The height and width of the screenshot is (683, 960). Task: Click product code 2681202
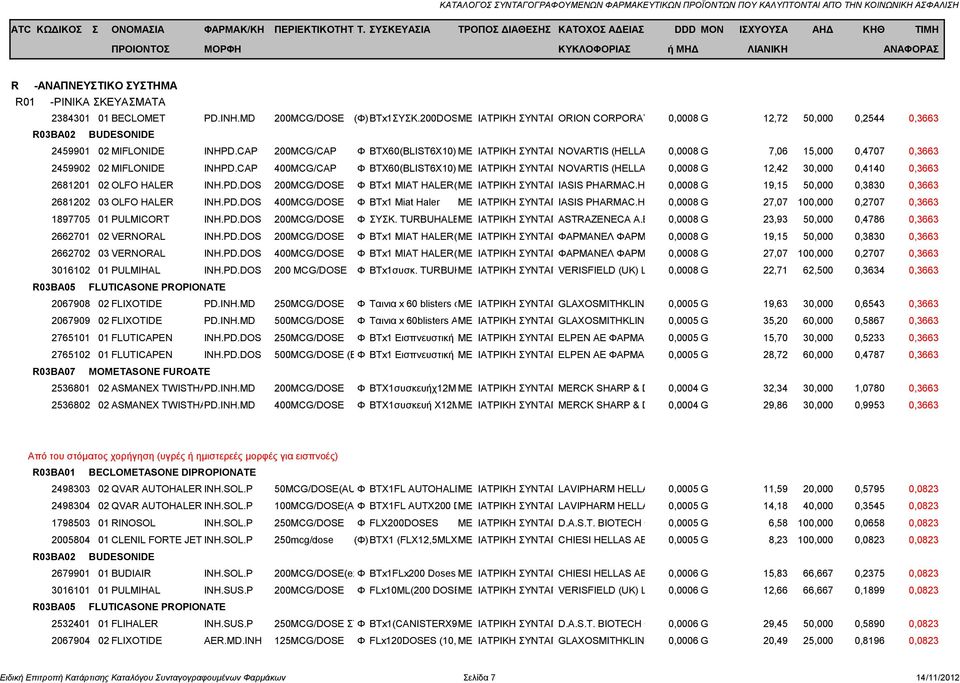coord(70,202)
